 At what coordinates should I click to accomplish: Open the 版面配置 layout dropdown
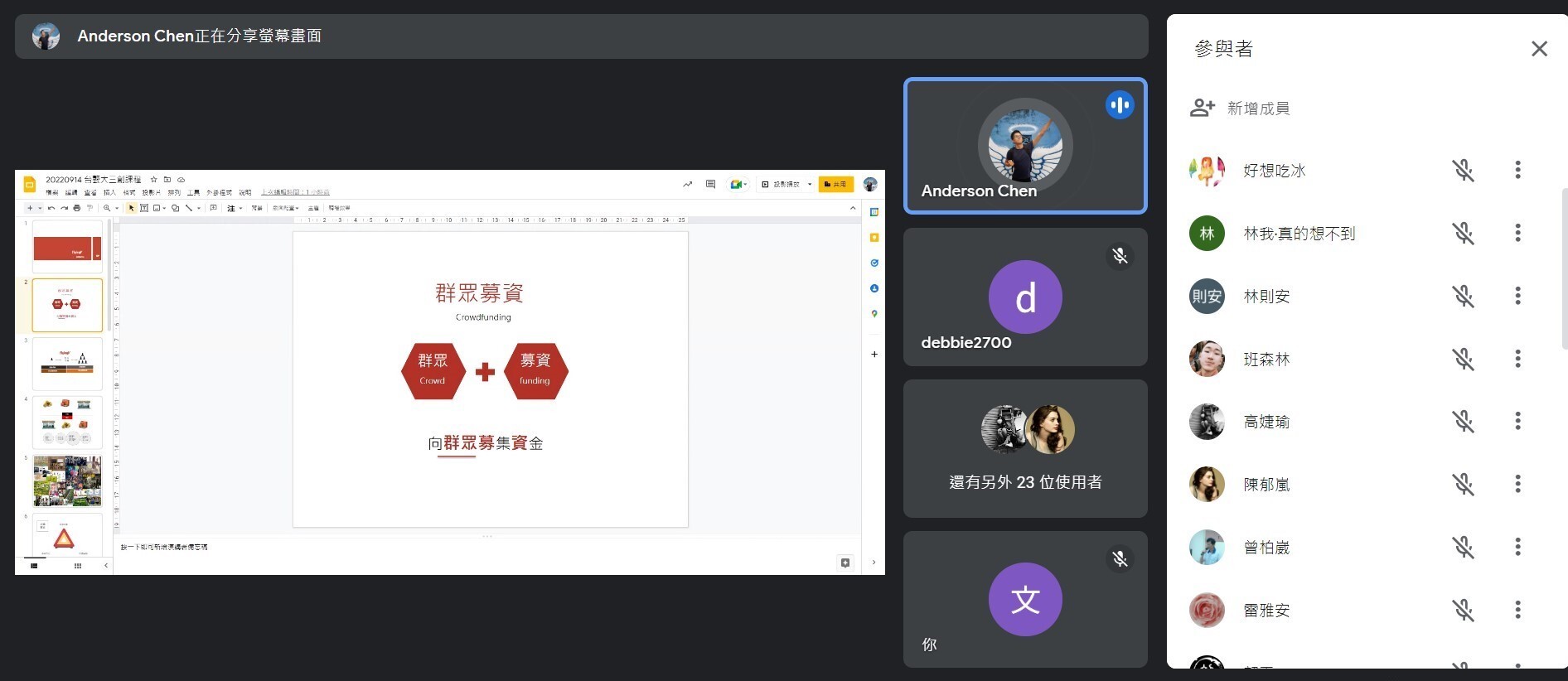[x=286, y=208]
